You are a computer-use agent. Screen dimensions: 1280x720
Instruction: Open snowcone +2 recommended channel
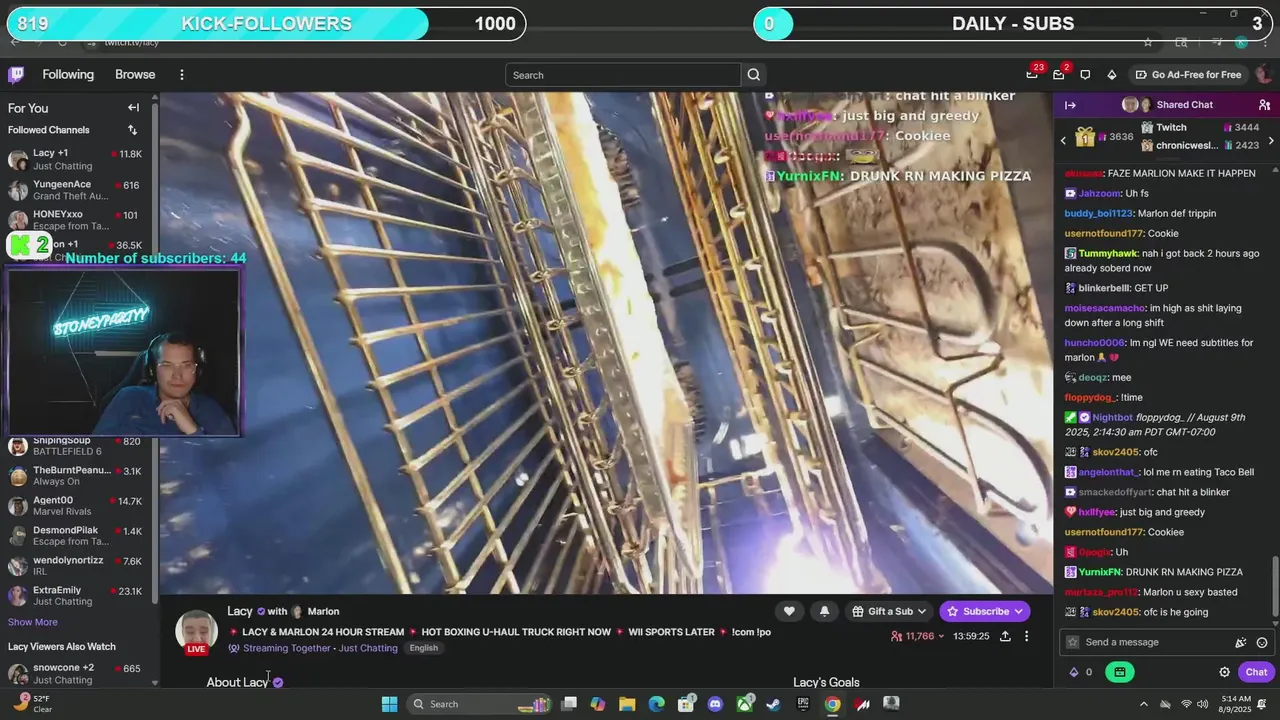coord(76,674)
